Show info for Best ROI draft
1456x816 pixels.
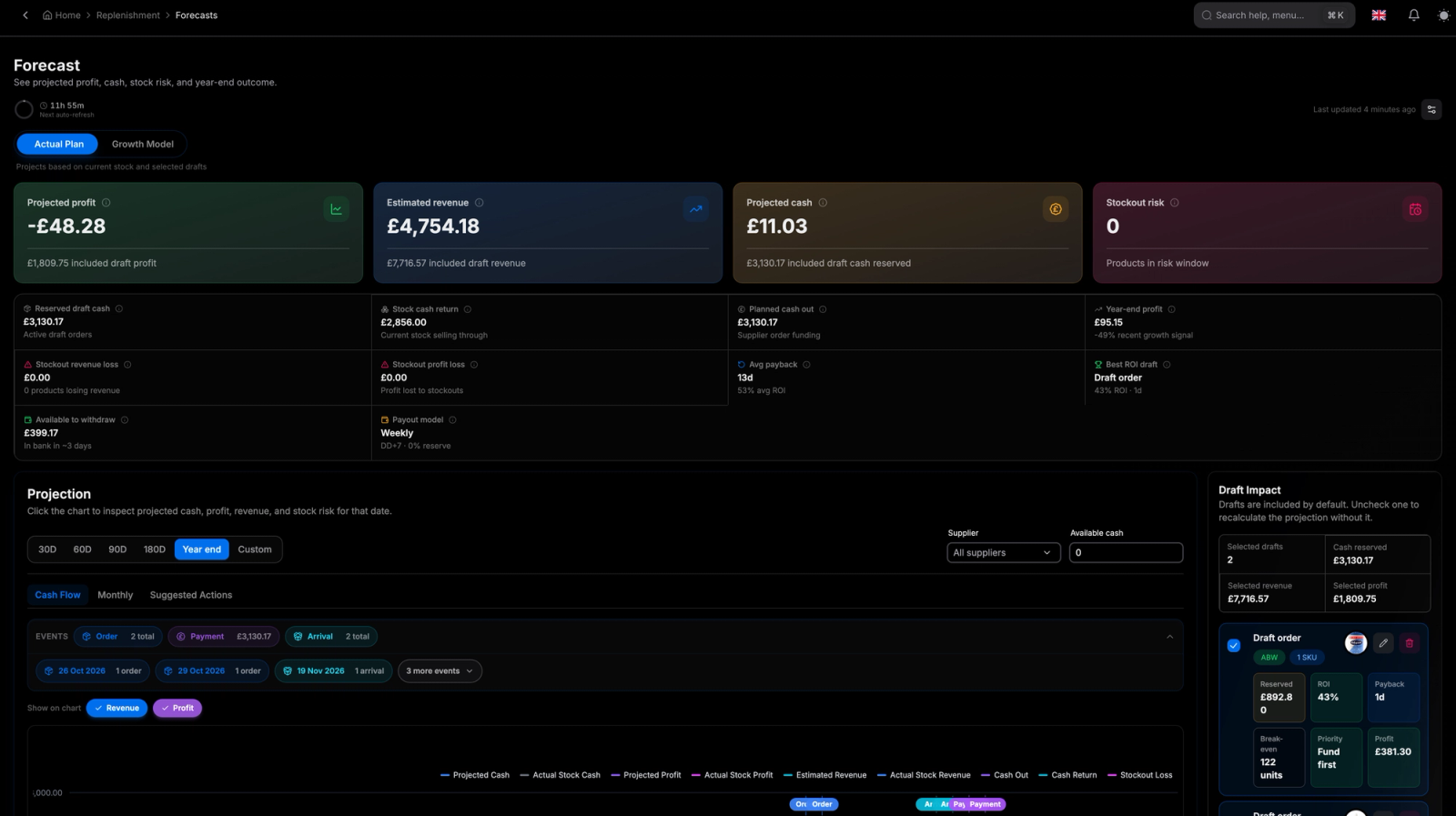click(x=1167, y=365)
